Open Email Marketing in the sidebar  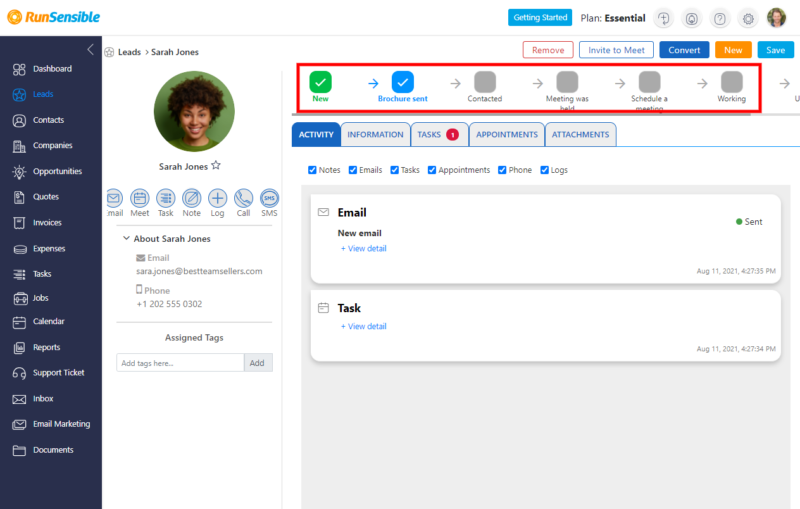click(x=51, y=424)
